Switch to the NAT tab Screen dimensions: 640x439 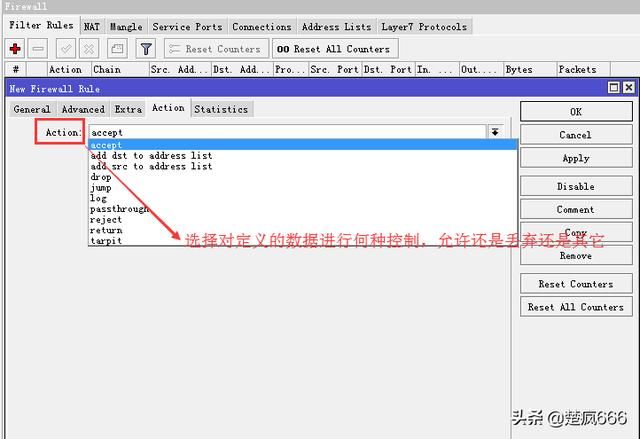point(92,27)
